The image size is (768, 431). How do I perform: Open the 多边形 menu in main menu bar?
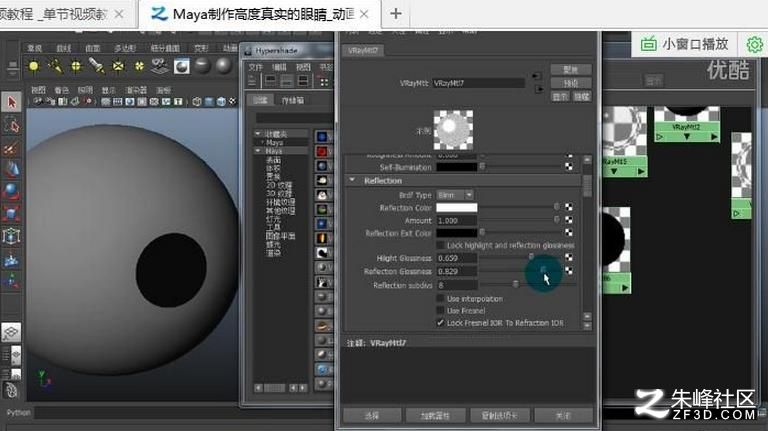[x=124, y=48]
